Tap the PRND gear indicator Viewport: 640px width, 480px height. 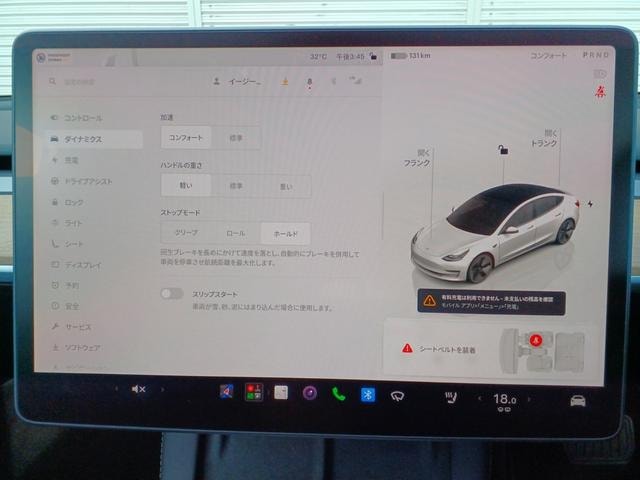(596, 55)
